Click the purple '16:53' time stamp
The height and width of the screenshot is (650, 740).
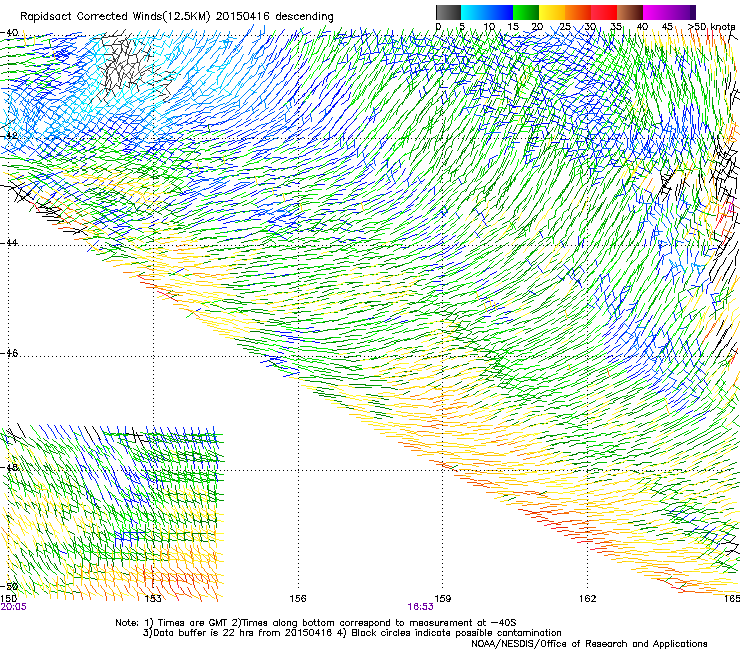(420, 607)
